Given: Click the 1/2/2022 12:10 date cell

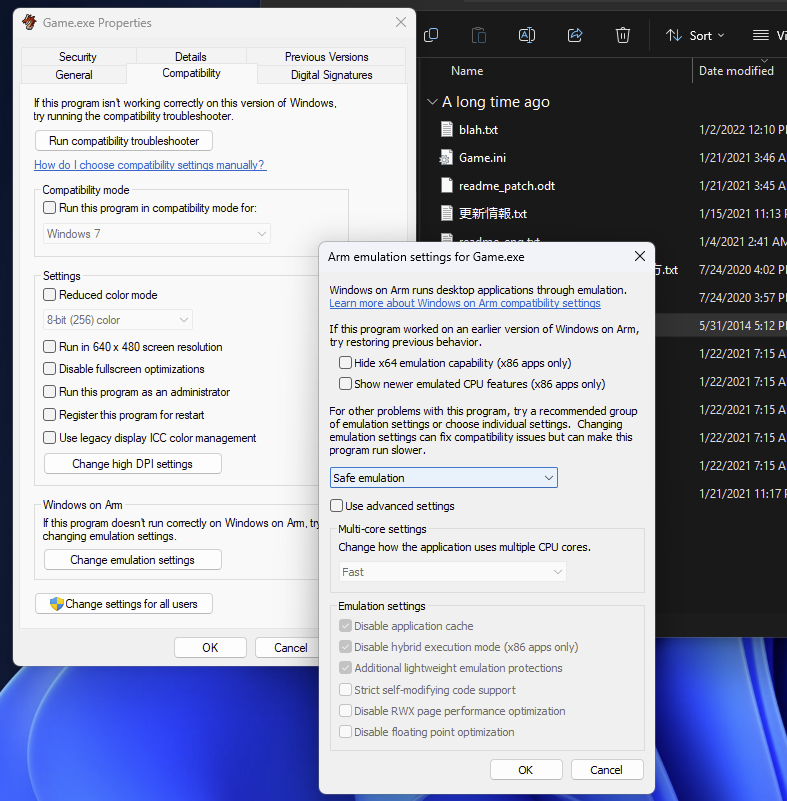Looking at the screenshot, I should coord(743,130).
